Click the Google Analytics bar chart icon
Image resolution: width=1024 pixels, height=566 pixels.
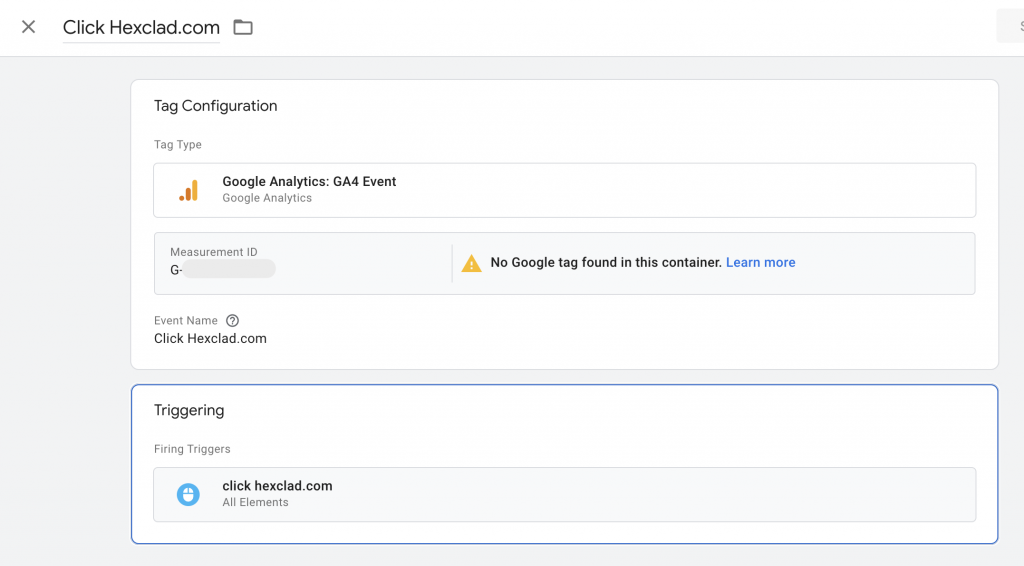(189, 191)
